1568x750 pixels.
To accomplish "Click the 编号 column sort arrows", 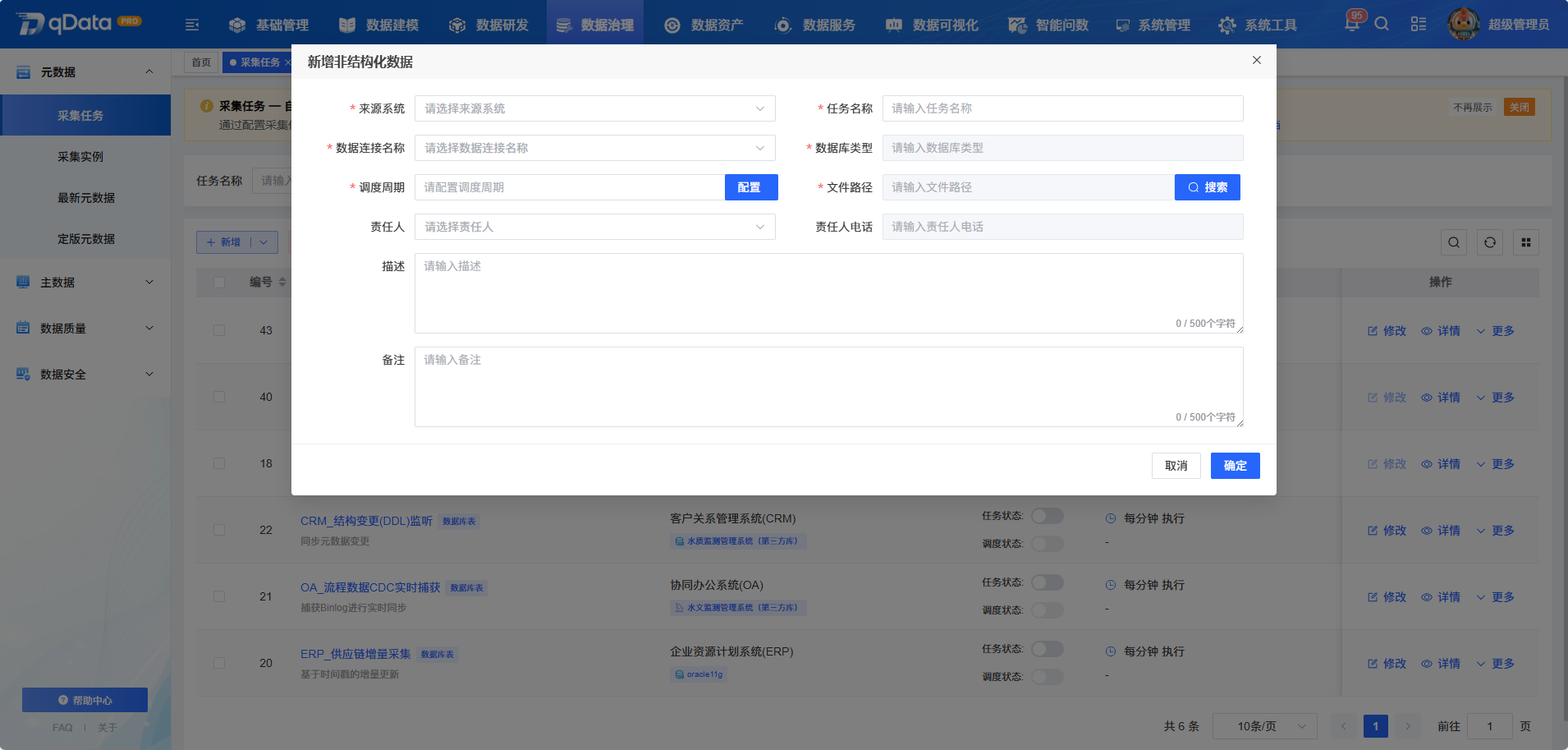I will click(282, 282).
